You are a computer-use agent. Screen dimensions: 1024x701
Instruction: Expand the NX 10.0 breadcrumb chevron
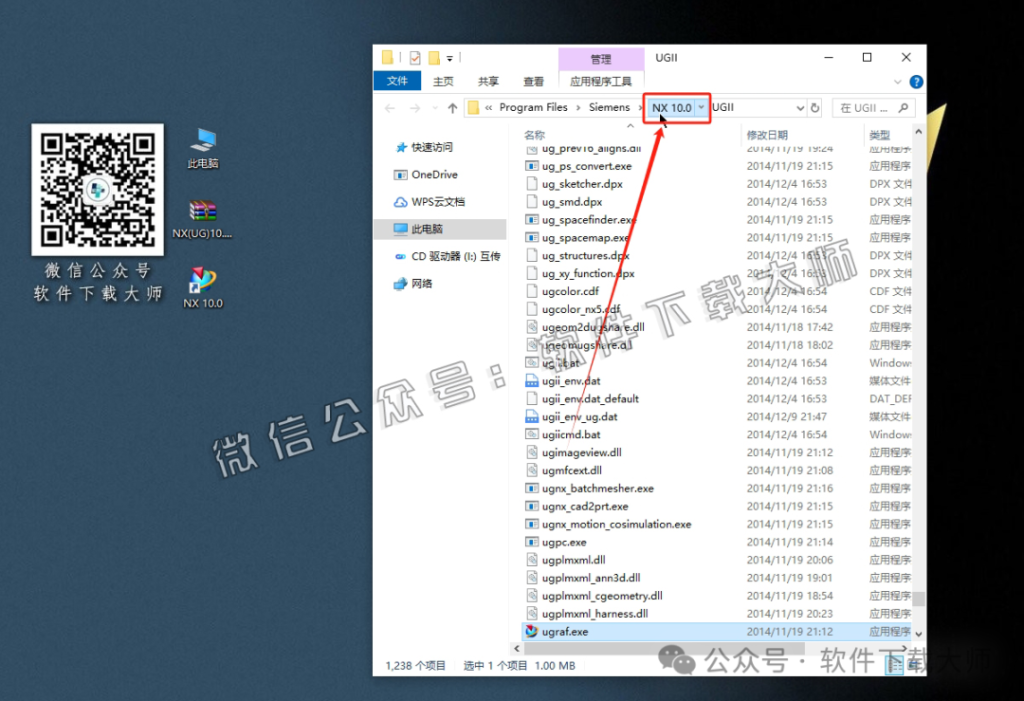coord(700,107)
